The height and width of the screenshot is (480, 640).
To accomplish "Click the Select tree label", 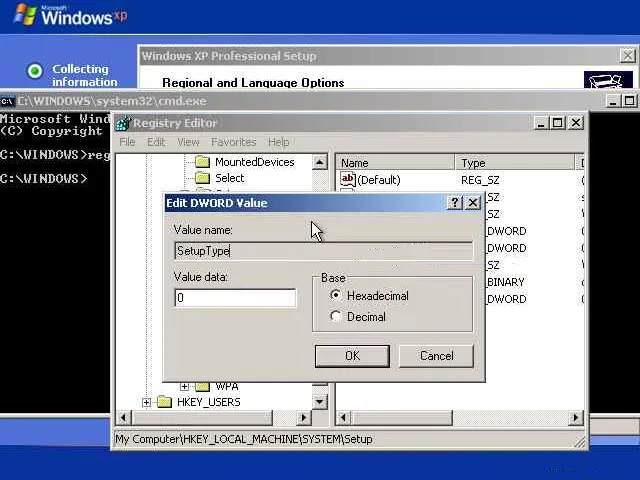I will [x=229, y=178].
